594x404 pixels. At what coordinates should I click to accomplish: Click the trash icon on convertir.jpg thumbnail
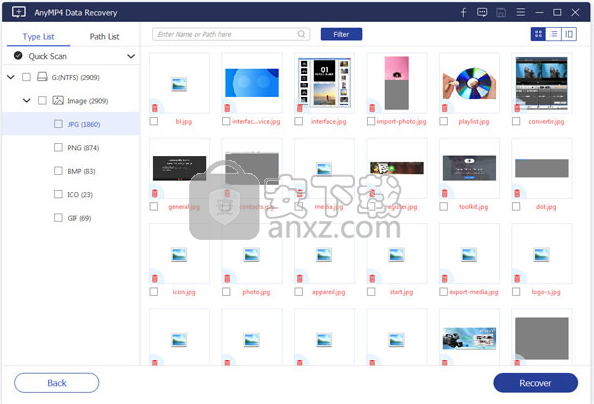tap(517, 108)
